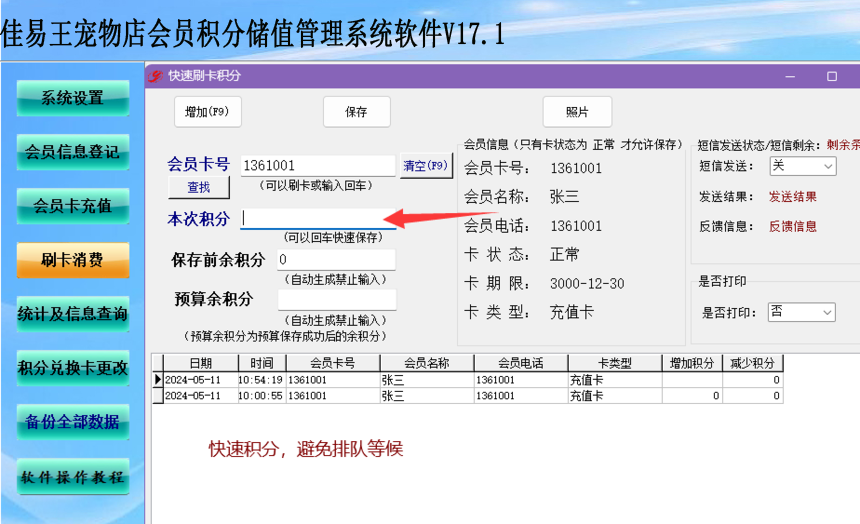The width and height of the screenshot is (860, 524).
Task: Focus the 本次积分 input field
Action: 318,218
